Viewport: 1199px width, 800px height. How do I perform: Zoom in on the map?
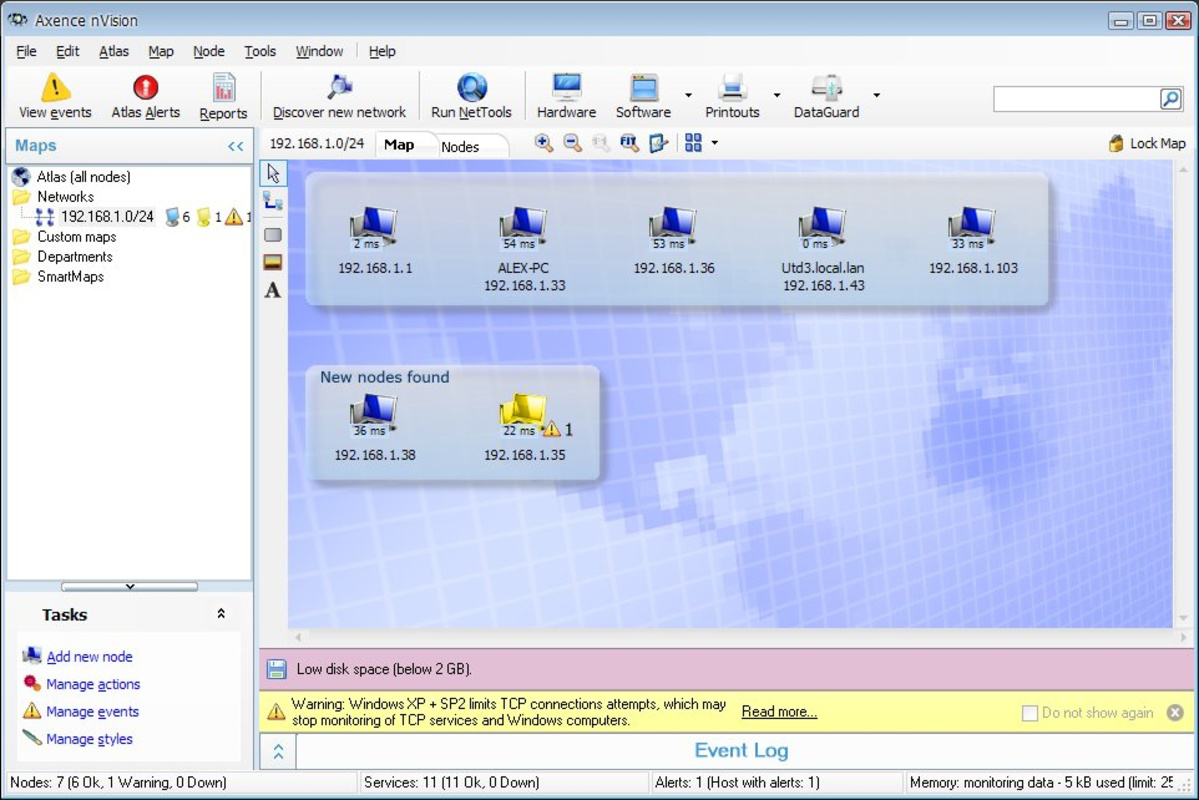[544, 143]
